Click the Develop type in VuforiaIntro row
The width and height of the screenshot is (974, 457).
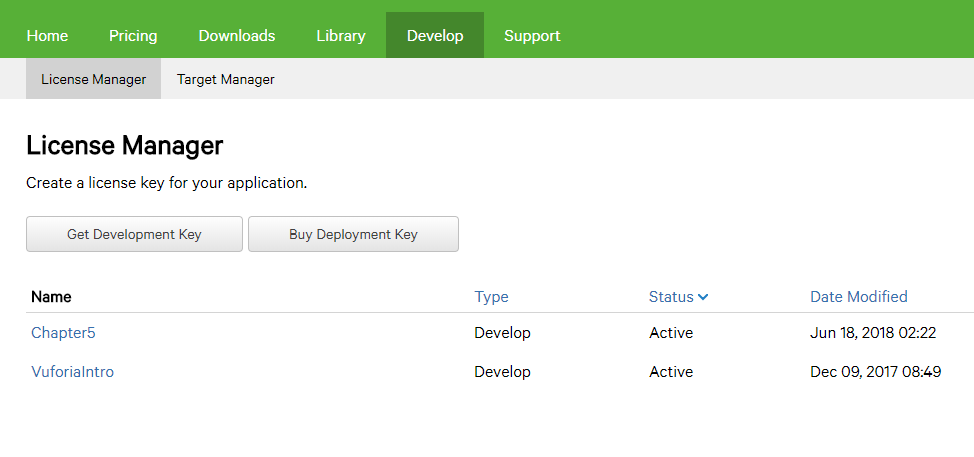point(503,372)
